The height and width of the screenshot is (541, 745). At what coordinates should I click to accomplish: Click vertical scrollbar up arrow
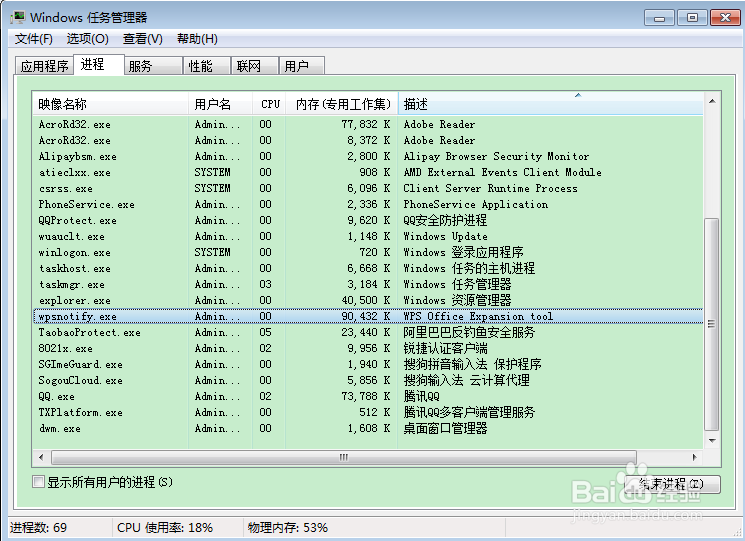coord(712,101)
